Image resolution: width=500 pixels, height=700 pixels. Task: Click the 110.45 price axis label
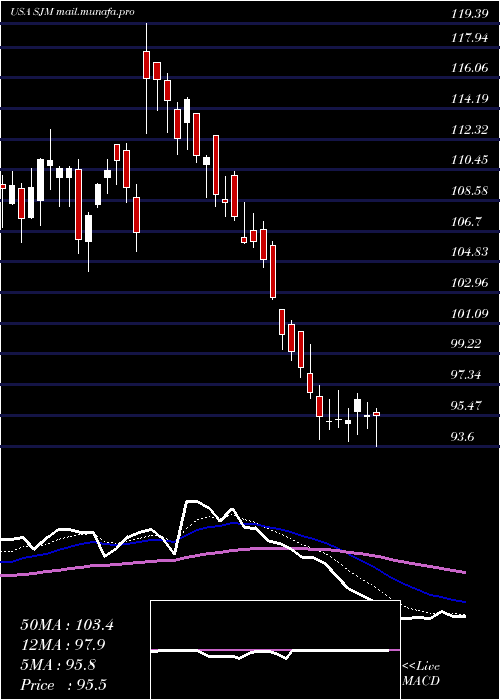(x=469, y=160)
